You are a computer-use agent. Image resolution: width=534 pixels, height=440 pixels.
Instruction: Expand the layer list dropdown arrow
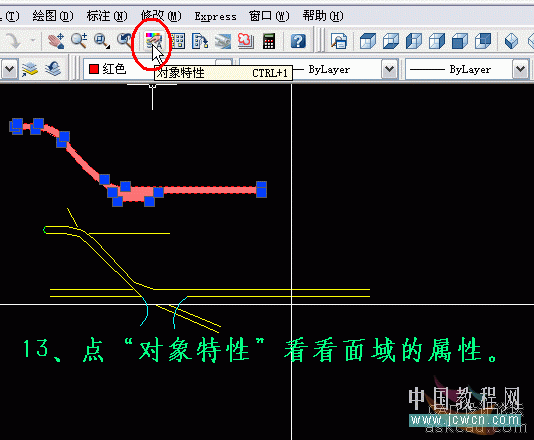(x=9, y=69)
